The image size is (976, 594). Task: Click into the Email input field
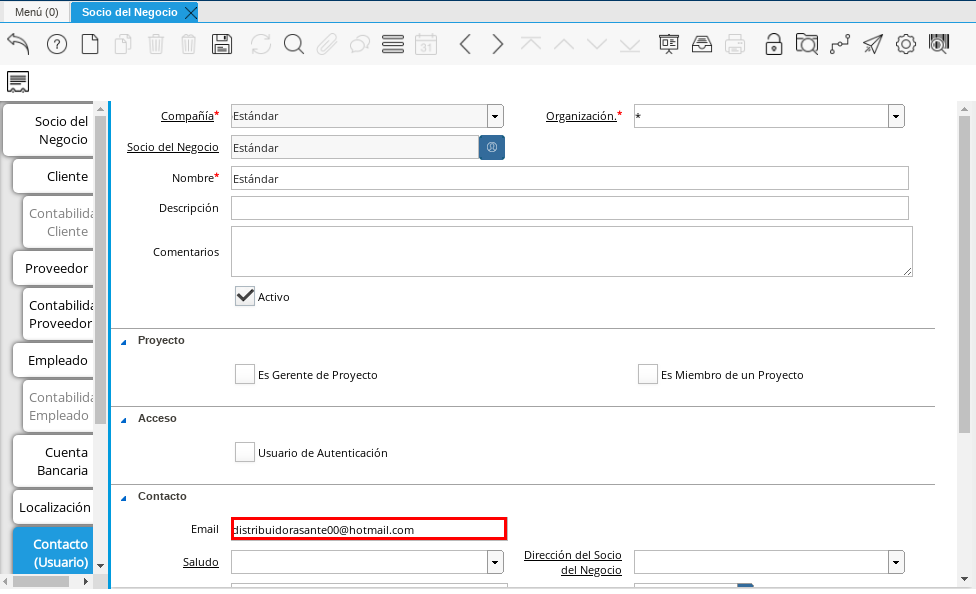click(368, 530)
